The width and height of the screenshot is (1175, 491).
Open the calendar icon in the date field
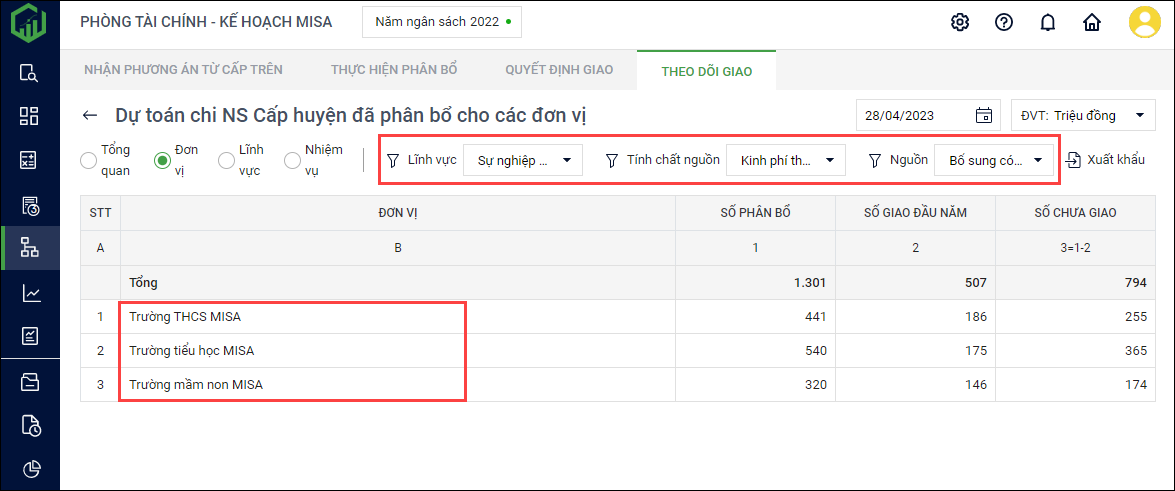coord(983,115)
